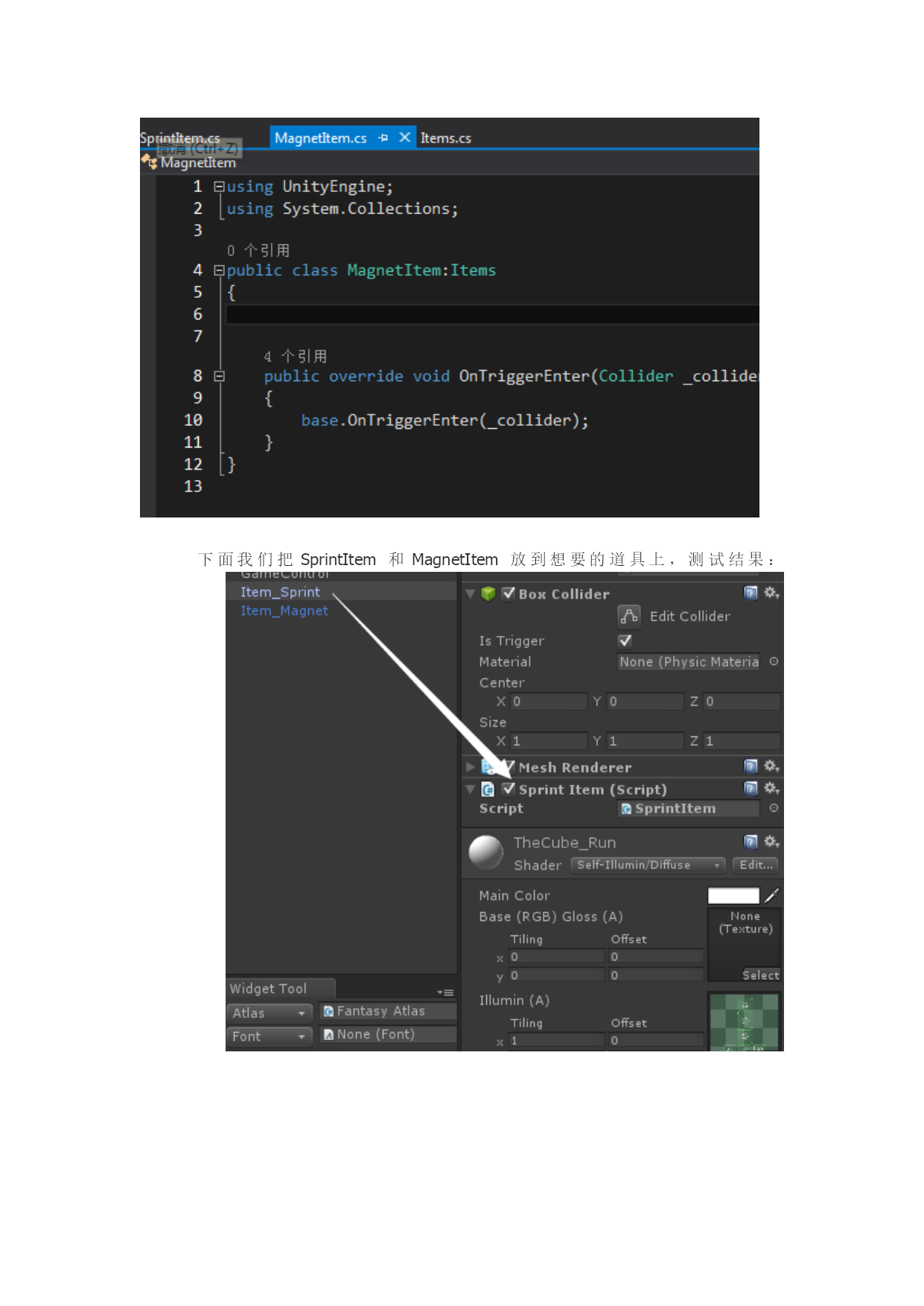This screenshot has height=1306, width=924.
Task: Click the 0 个引用 references link
Action: tap(258, 250)
